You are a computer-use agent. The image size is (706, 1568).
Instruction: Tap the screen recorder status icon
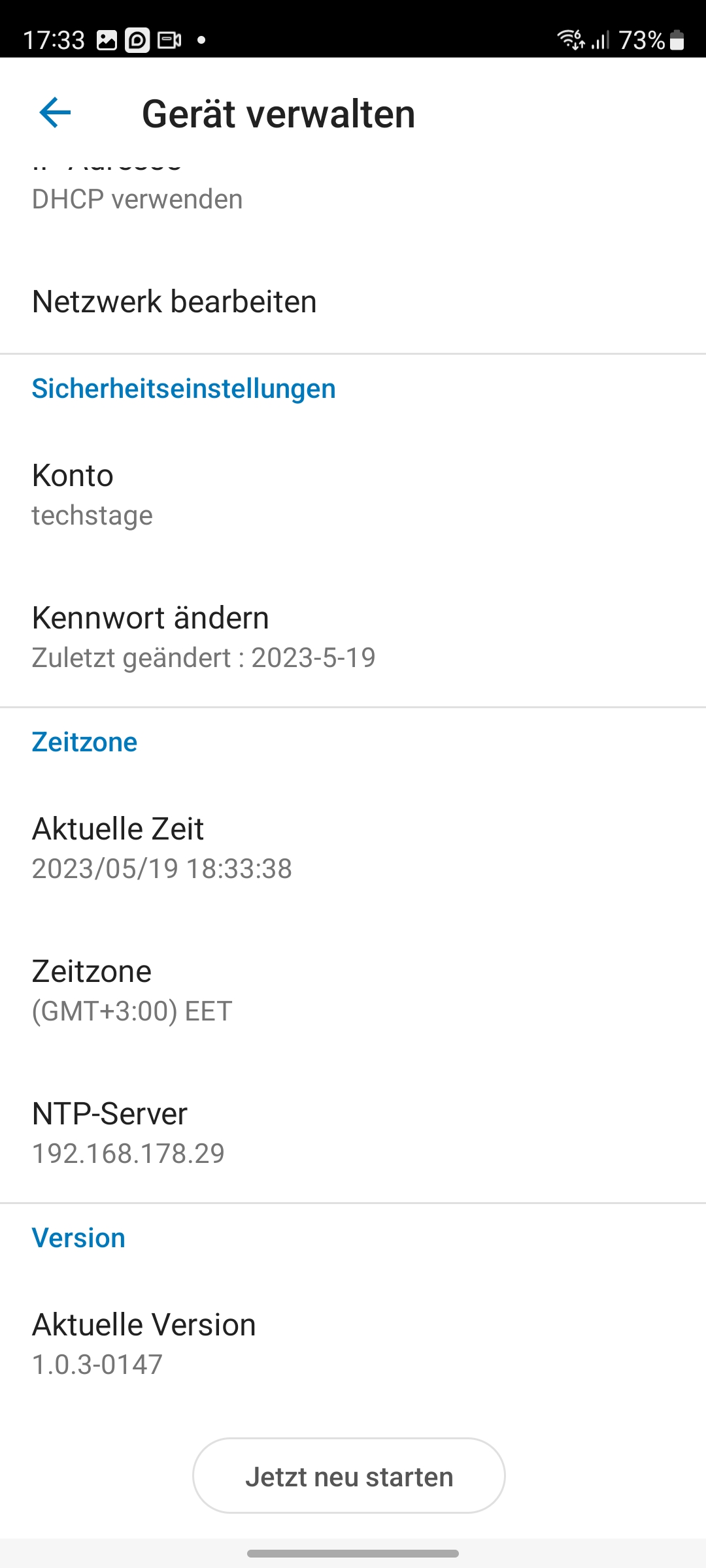click(137, 41)
